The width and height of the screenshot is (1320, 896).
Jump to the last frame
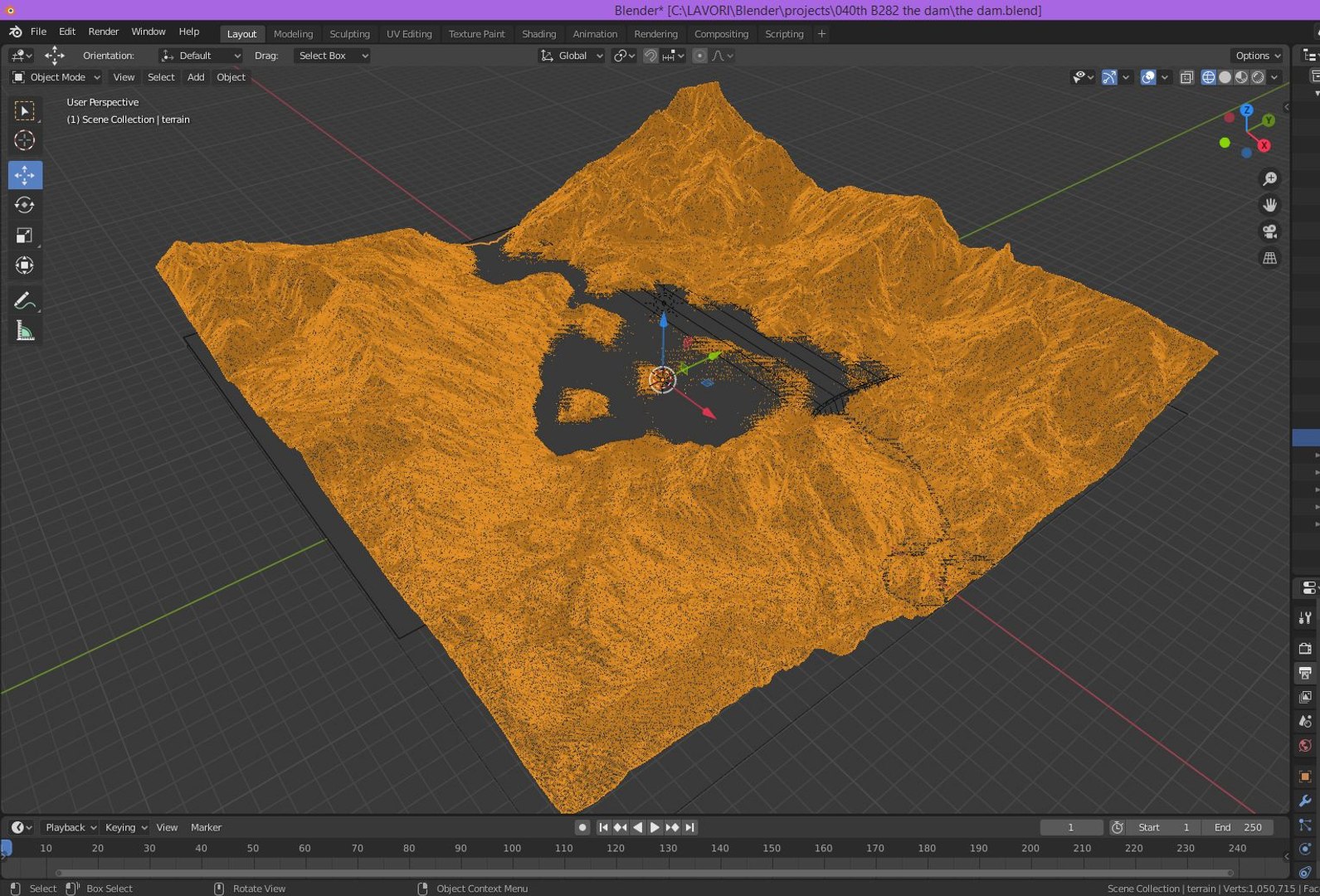689,827
